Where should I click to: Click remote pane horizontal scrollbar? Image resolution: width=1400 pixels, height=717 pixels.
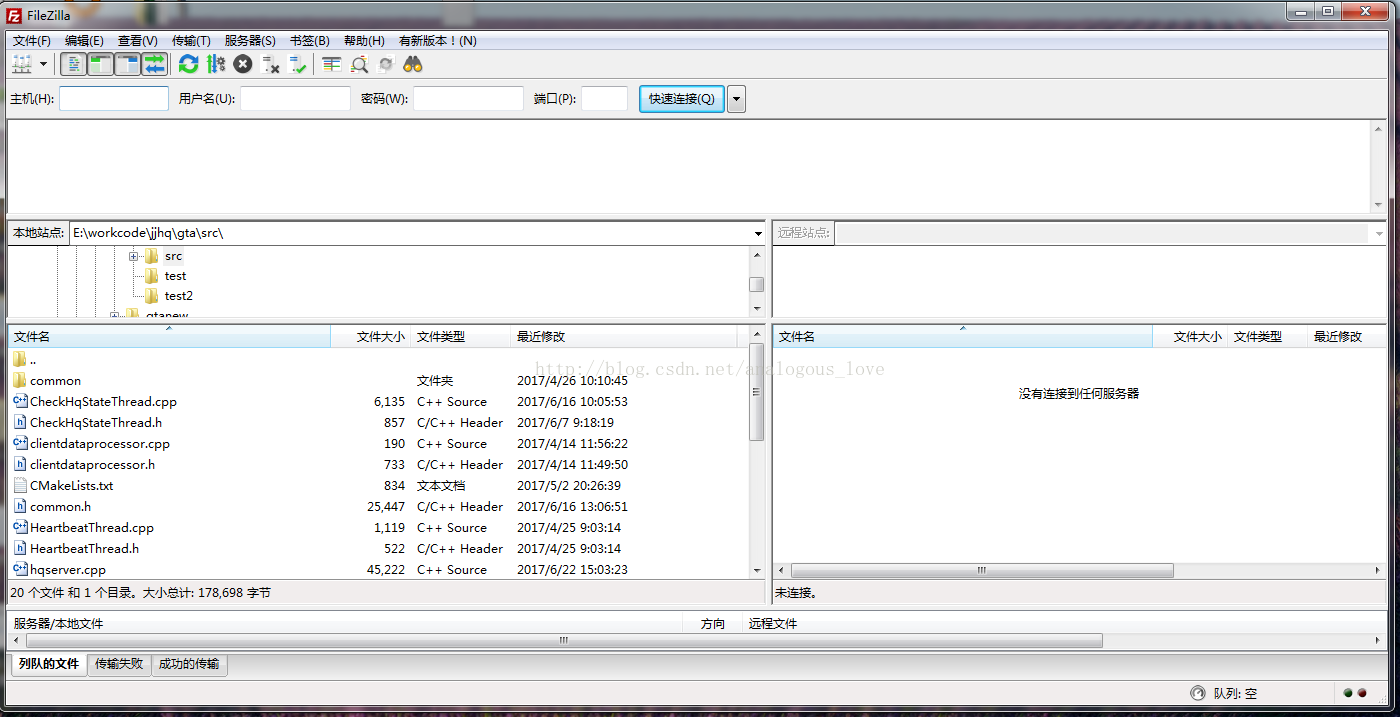pos(982,571)
